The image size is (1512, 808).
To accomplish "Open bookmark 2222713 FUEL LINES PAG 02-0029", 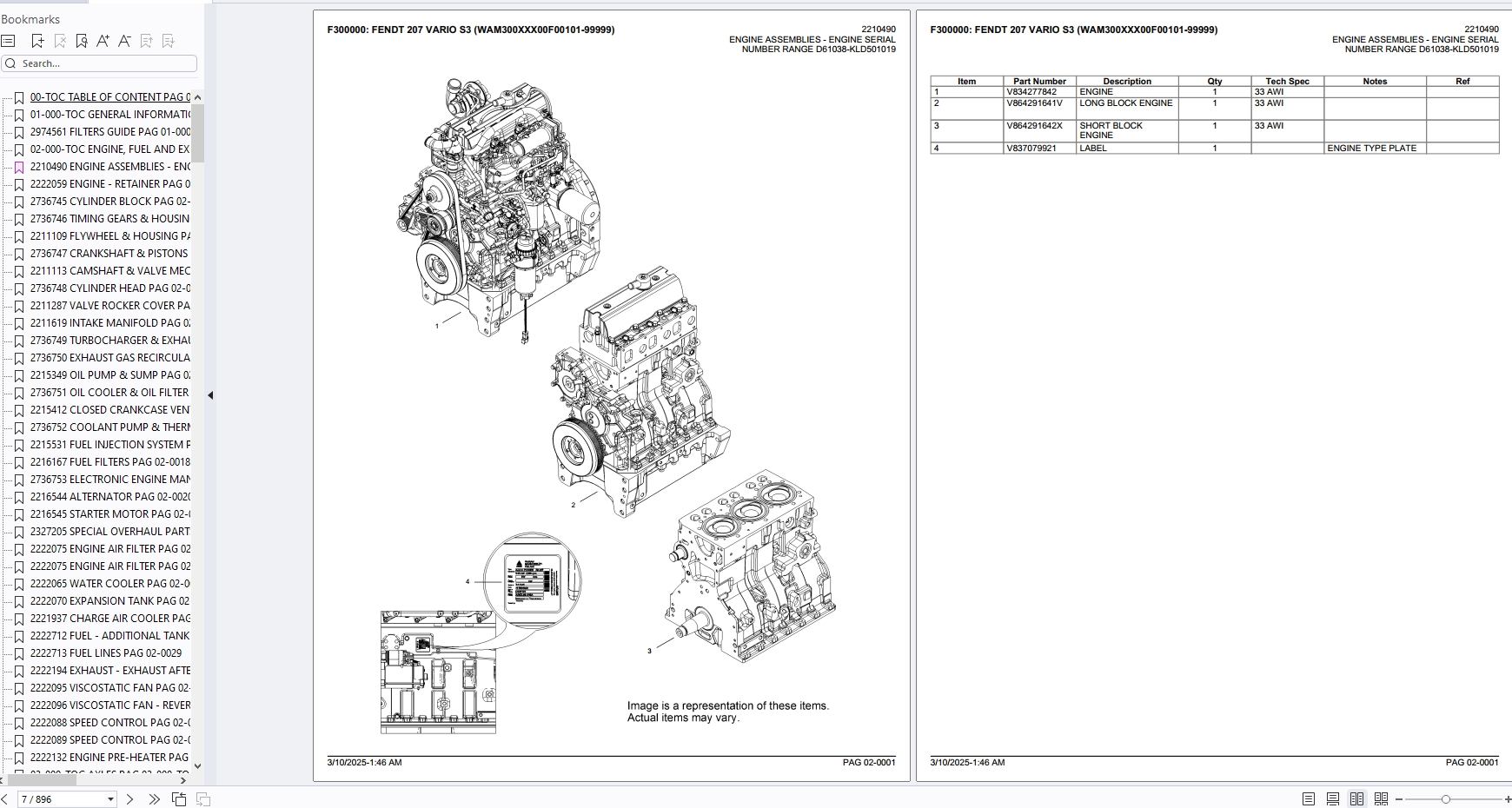I will pos(106,653).
